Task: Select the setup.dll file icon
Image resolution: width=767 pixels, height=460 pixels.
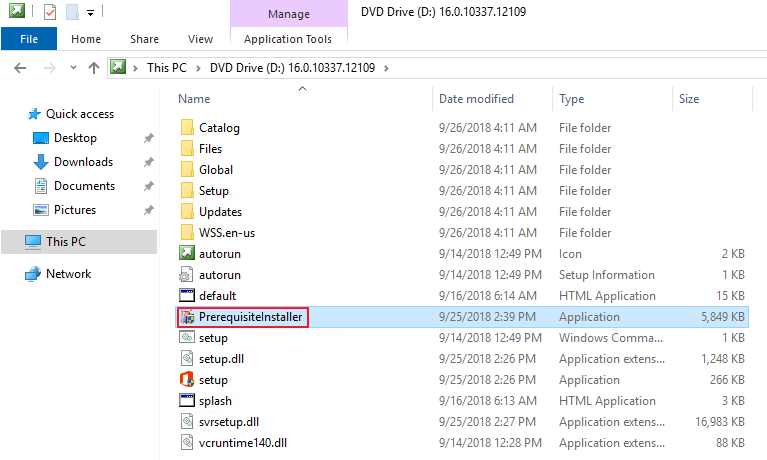Action: click(x=187, y=359)
